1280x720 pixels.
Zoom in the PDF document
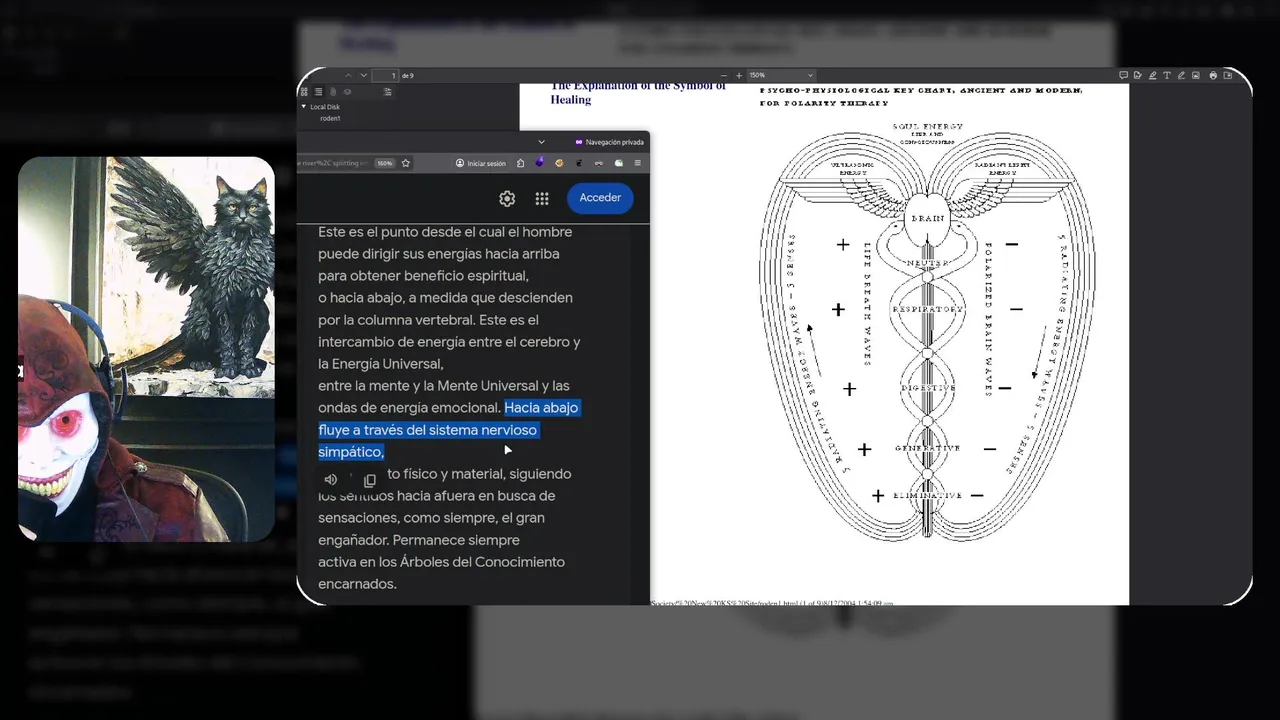pyautogui.click(x=739, y=76)
